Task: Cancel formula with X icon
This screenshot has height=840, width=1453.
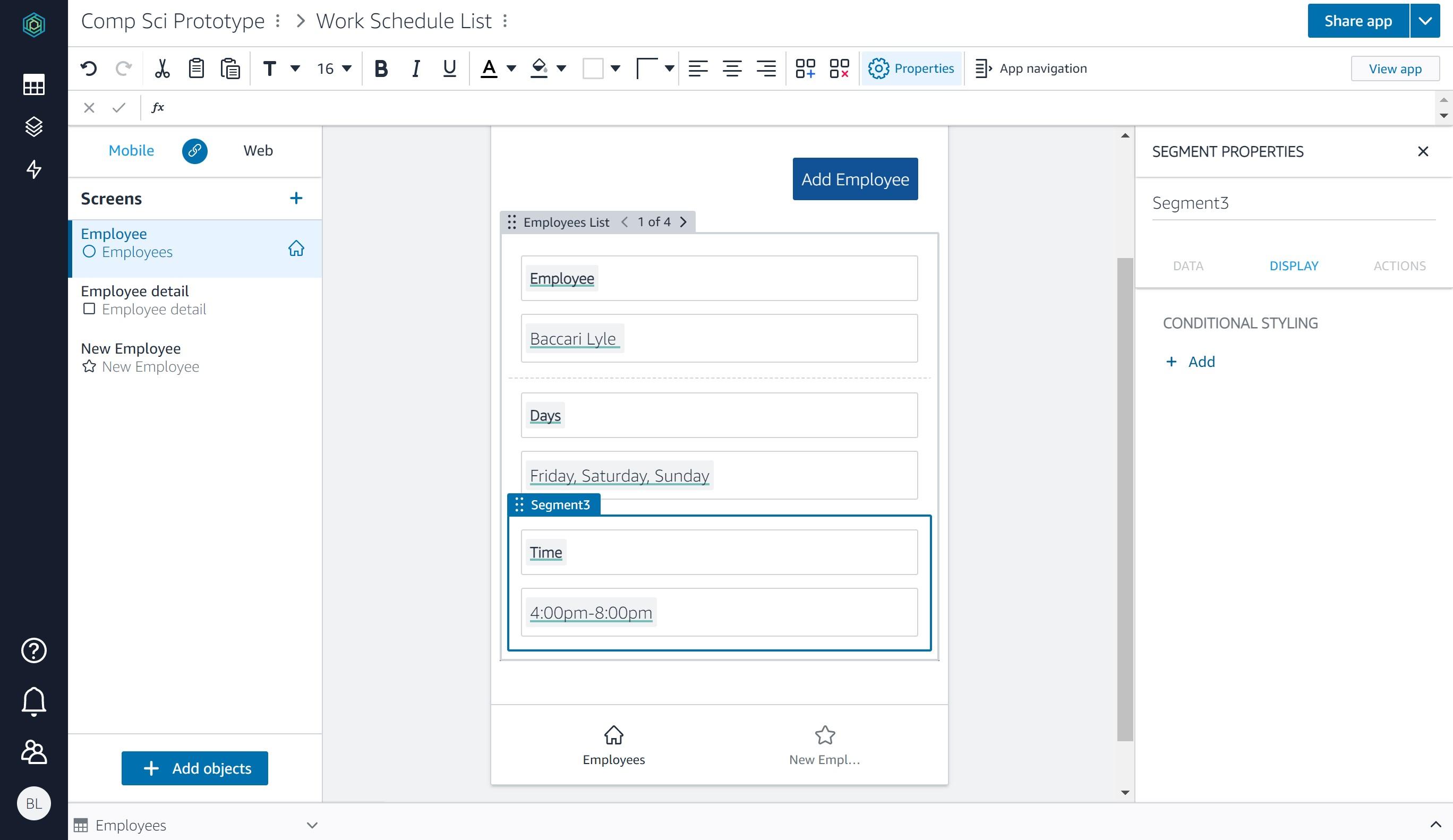Action: click(x=89, y=108)
